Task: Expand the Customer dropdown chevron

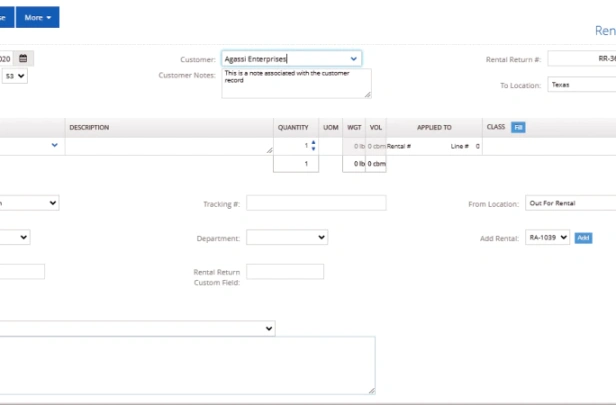Action: pyautogui.click(x=354, y=59)
